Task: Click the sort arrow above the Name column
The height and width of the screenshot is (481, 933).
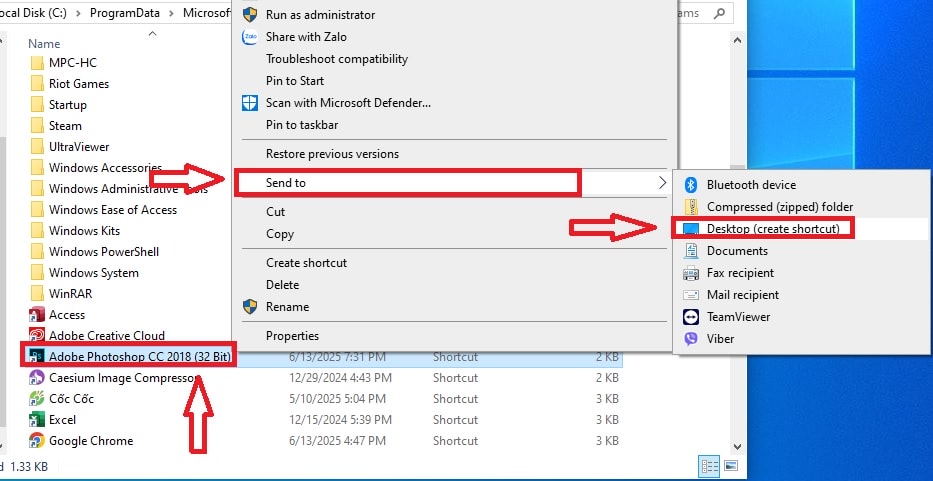Action: point(152,33)
